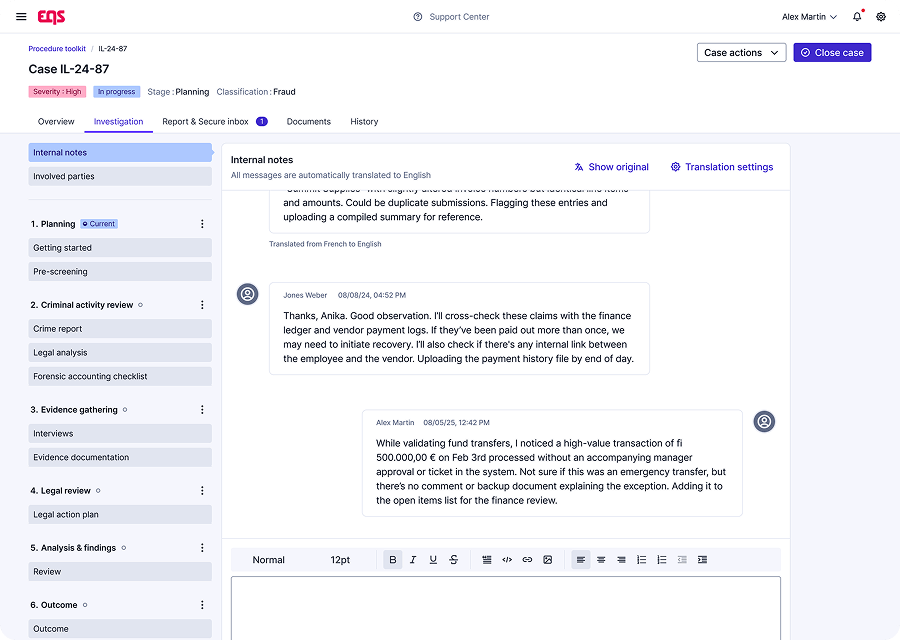Click the Current badge next to Planning
The image size is (900, 640).
pos(99,224)
